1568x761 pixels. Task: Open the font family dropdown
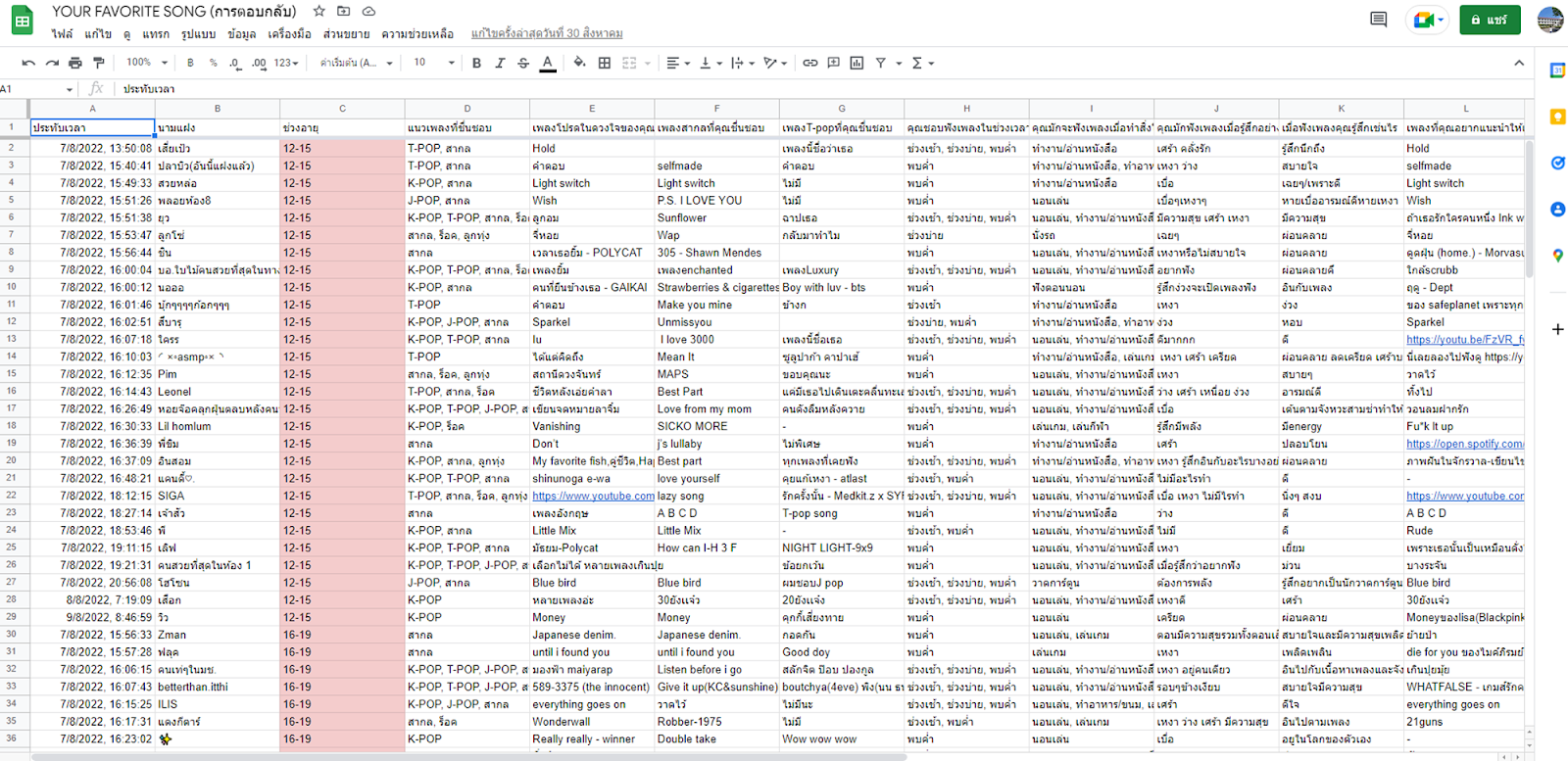[356, 63]
